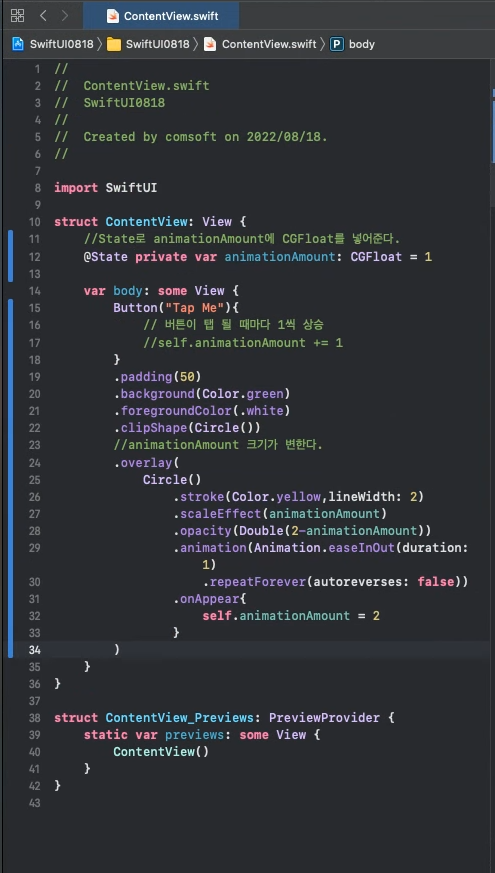
Task: Click the Korean comment on line 11
Action: [243, 239]
